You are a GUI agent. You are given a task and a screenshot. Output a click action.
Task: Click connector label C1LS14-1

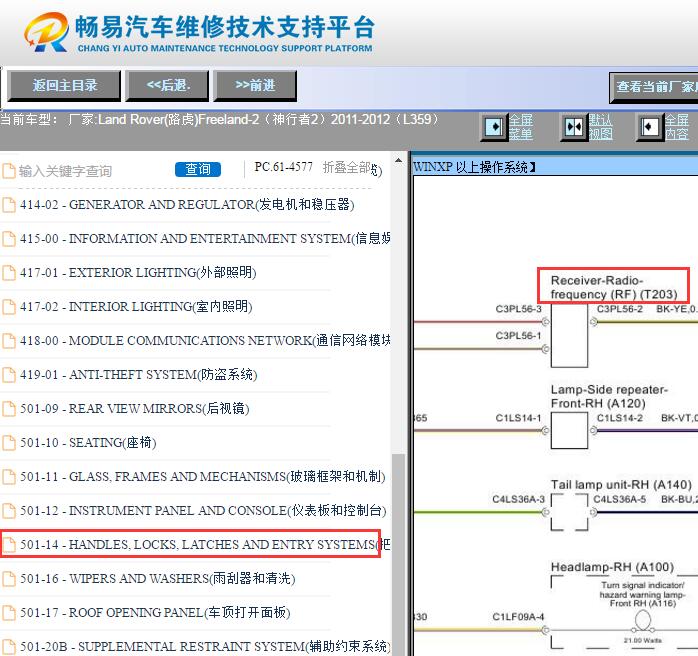click(519, 418)
